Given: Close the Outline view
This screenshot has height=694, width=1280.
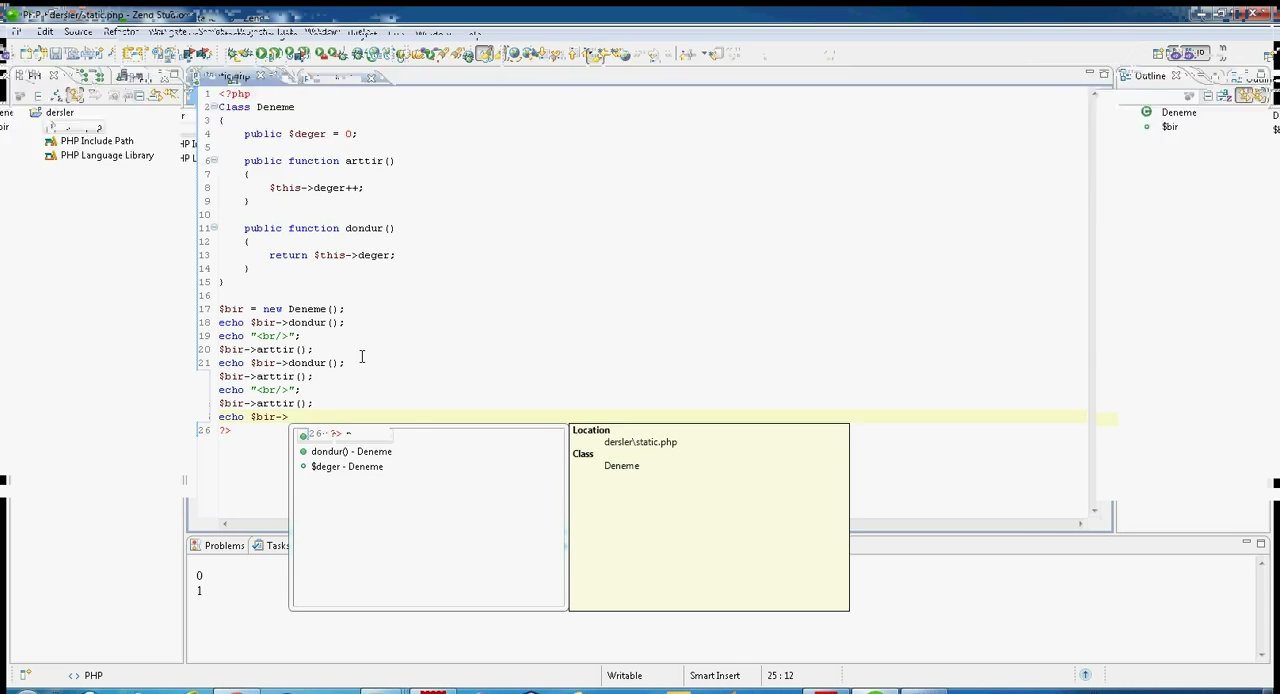Looking at the screenshot, I should (1176, 76).
